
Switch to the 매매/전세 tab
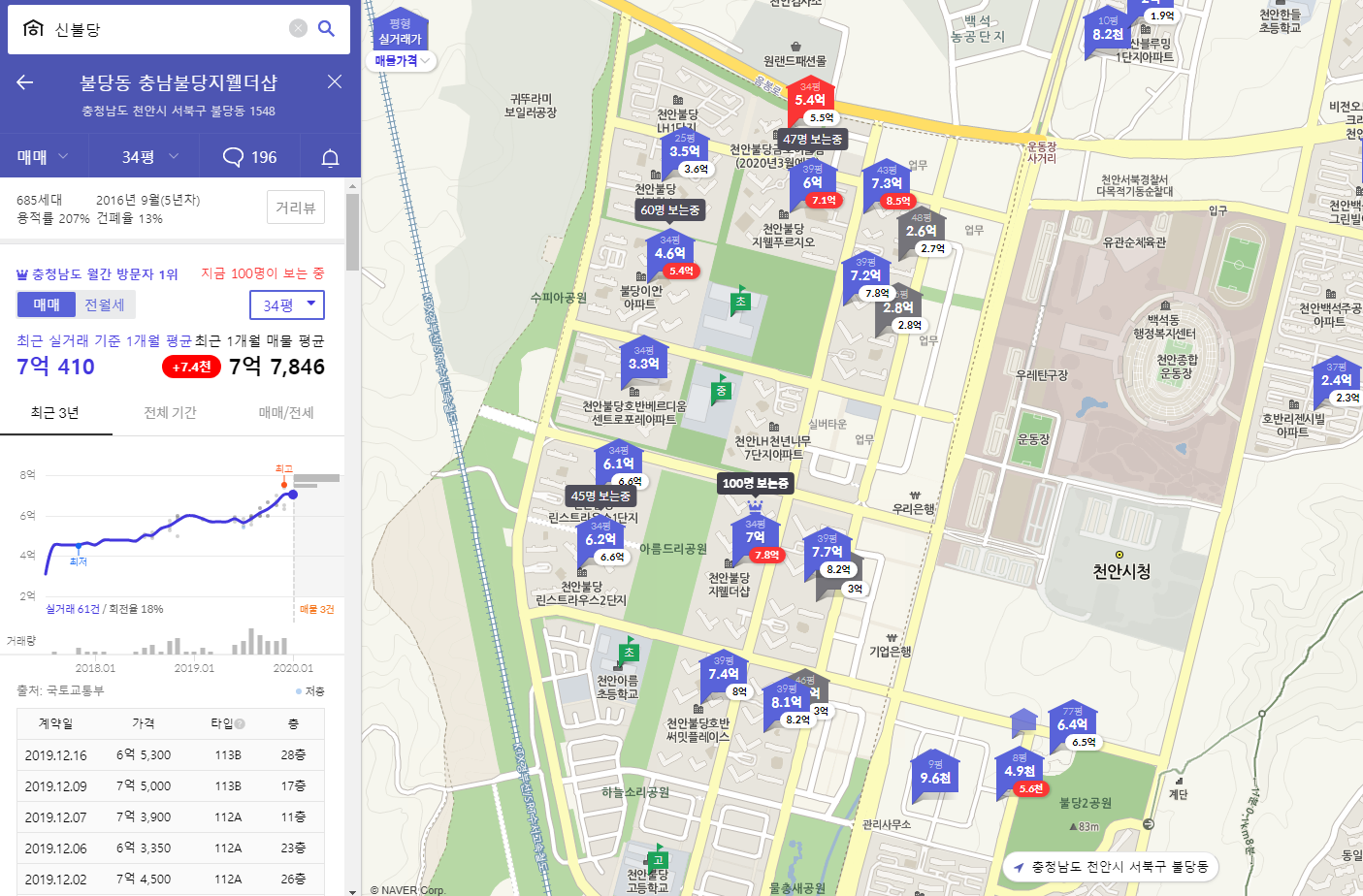click(286, 412)
